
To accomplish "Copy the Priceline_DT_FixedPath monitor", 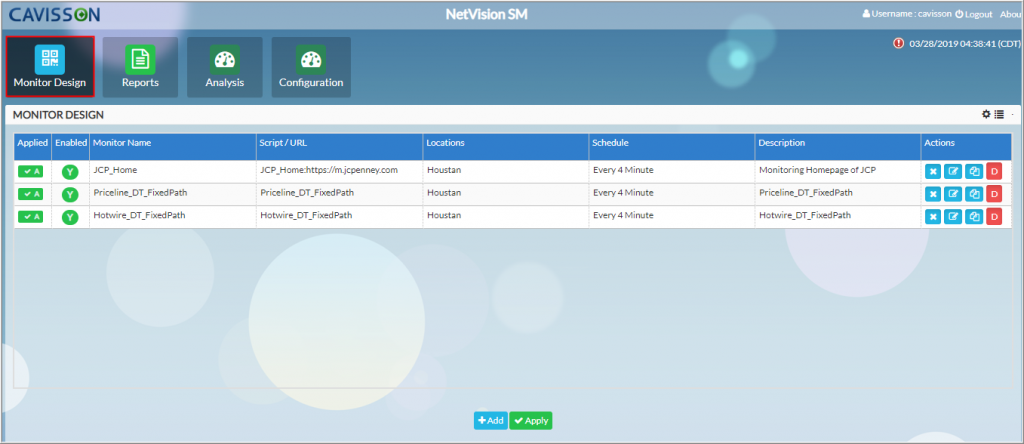I will (973, 194).
